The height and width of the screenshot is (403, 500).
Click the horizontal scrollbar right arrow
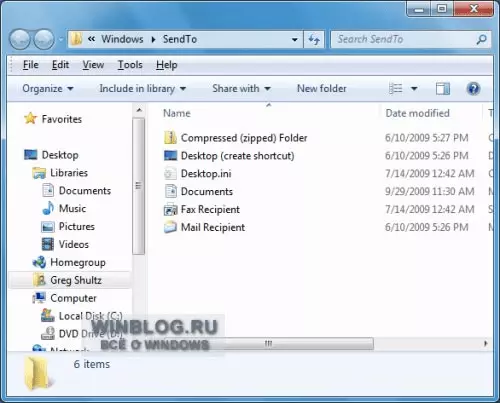pyautogui.click(x=485, y=343)
